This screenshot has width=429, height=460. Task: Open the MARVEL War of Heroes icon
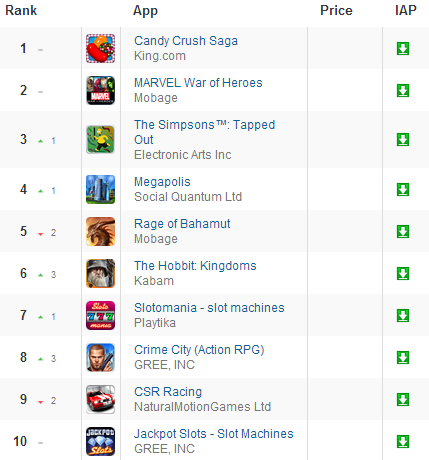pyautogui.click(x=100, y=90)
